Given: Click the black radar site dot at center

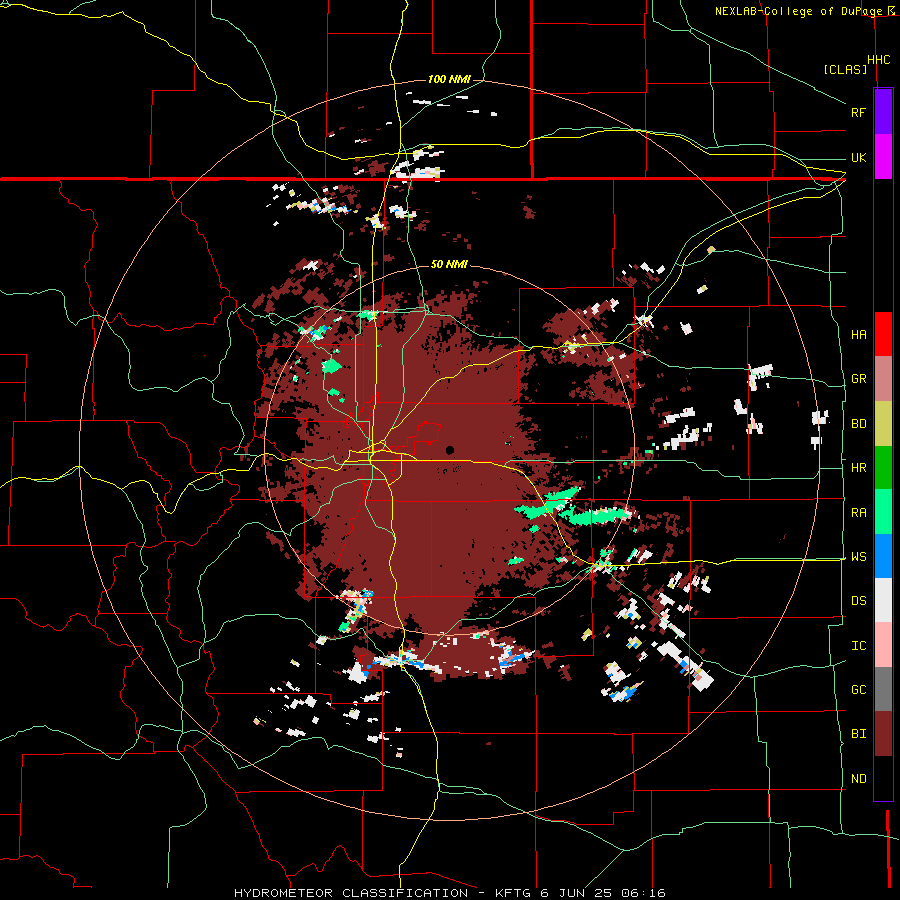Looking at the screenshot, I should pos(449,450).
